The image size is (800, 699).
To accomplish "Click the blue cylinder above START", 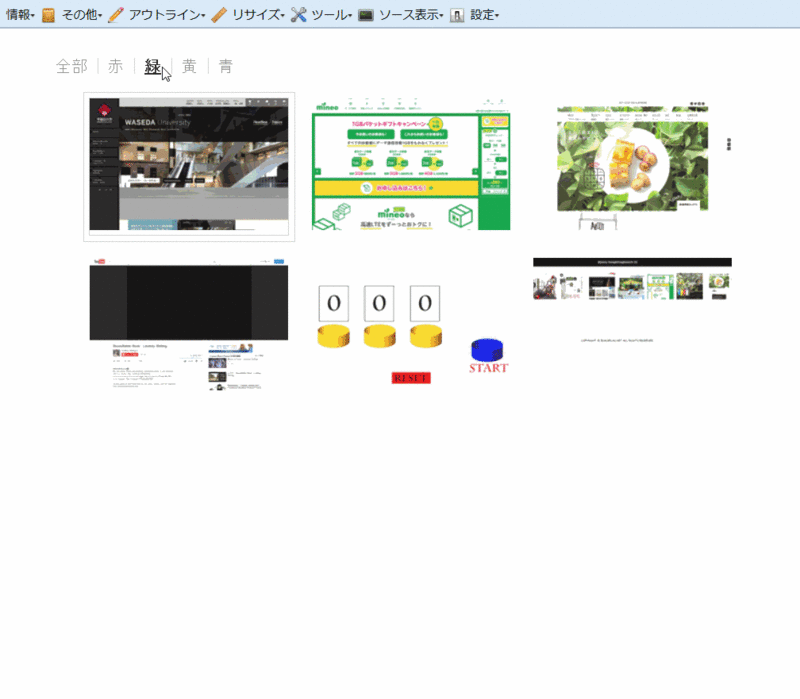I will [487, 348].
